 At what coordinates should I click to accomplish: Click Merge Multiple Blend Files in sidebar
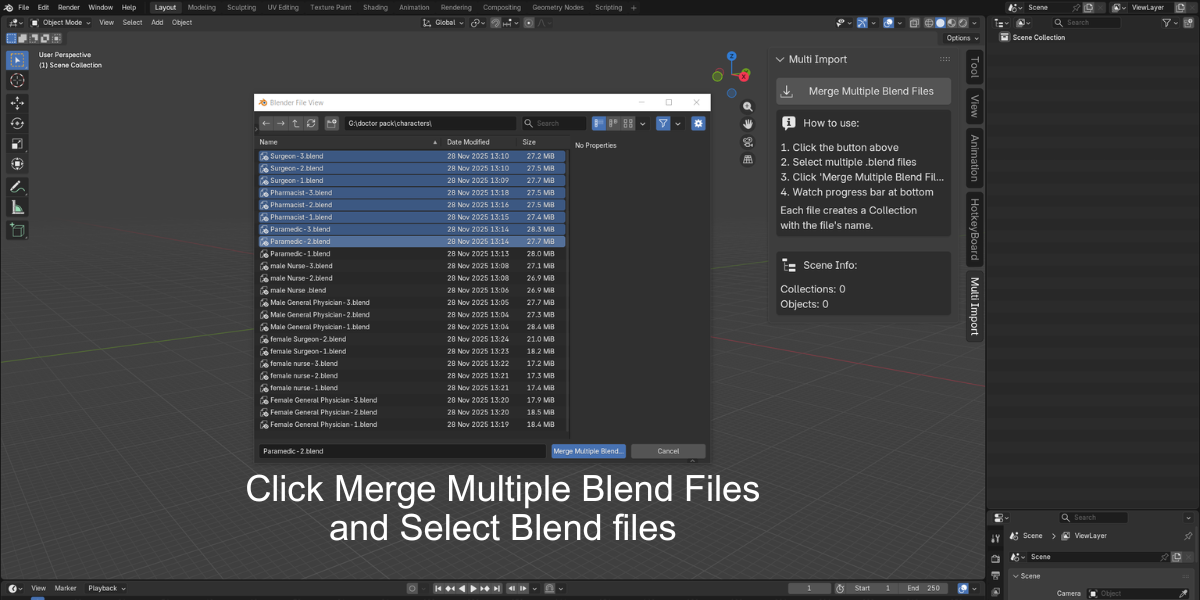tap(863, 91)
